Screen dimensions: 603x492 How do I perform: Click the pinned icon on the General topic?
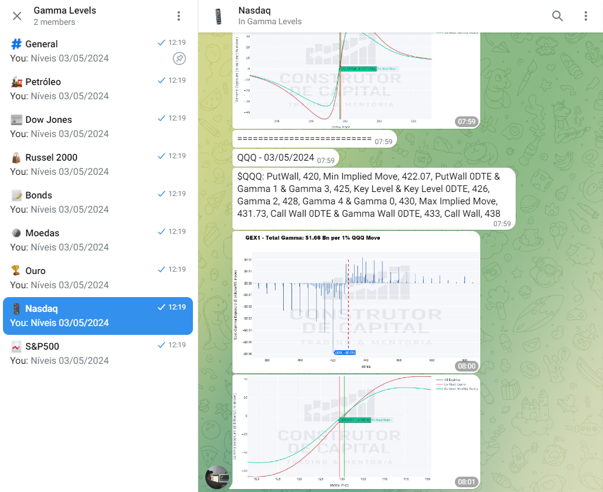pyautogui.click(x=179, y=58)
